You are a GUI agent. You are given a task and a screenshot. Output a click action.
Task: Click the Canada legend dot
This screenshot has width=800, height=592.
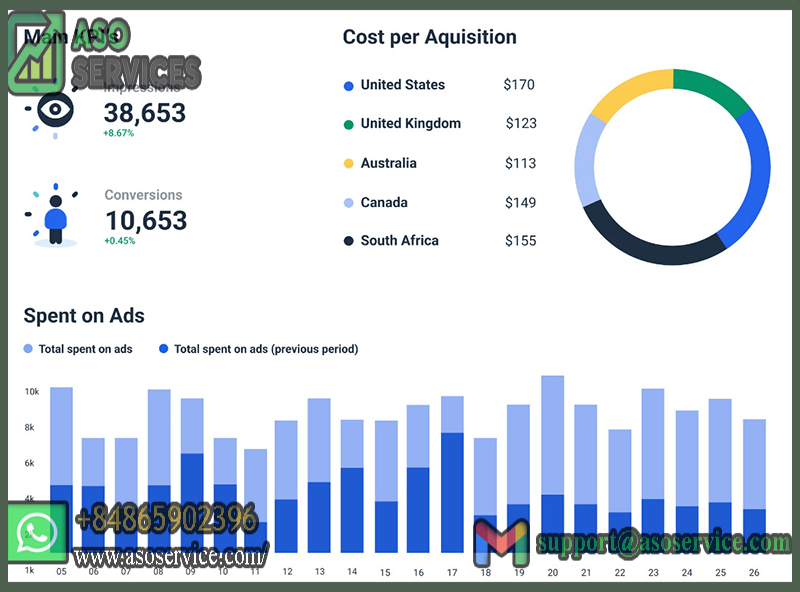(x=348, y=203)
